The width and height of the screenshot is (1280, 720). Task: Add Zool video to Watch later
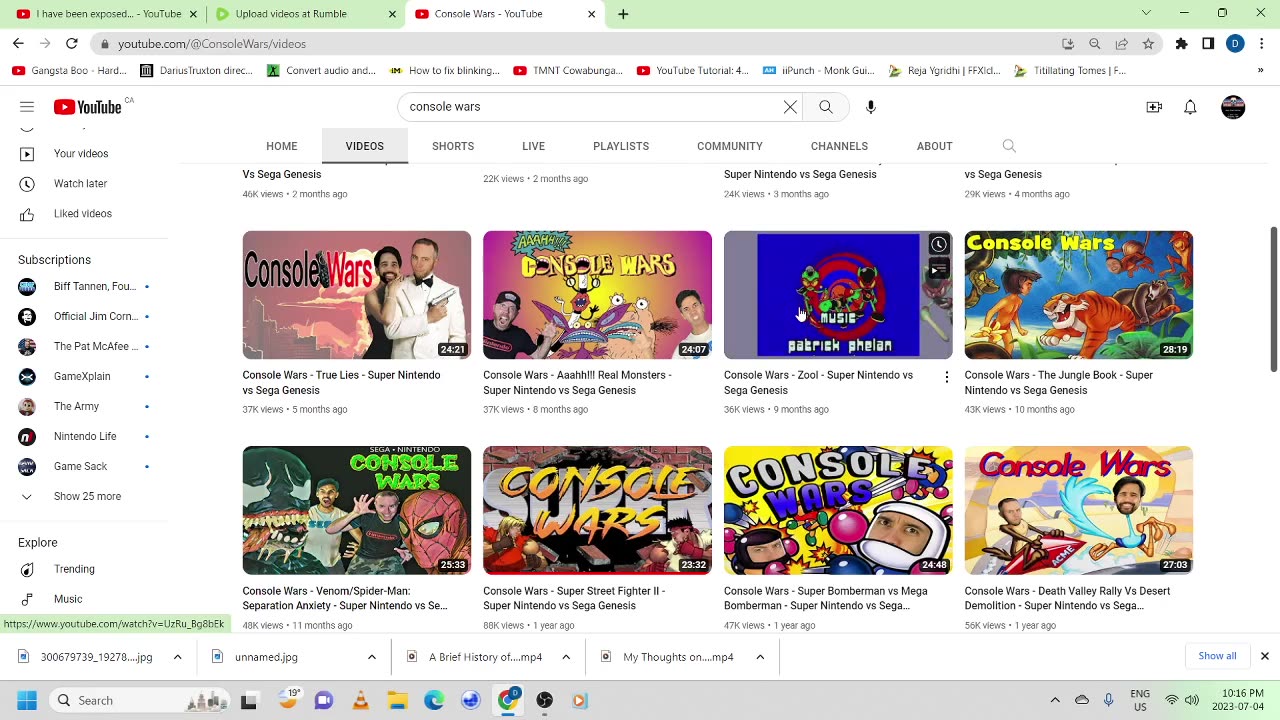click(938, 245)
